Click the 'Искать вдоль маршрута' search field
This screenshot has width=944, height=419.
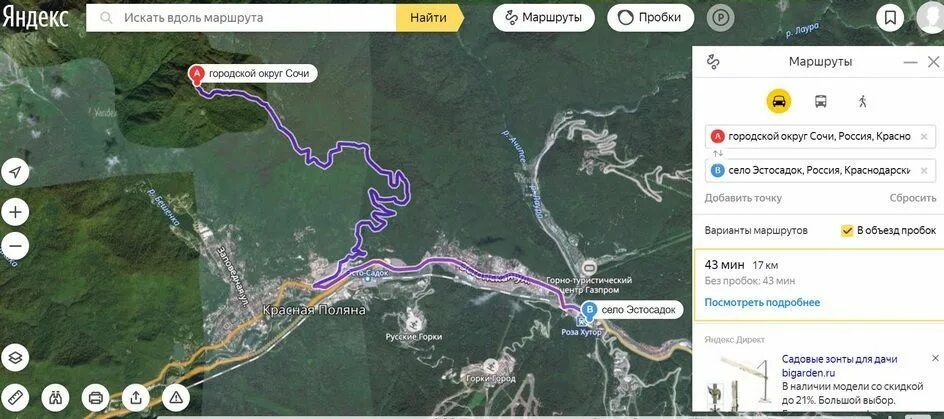pos(241,18)
